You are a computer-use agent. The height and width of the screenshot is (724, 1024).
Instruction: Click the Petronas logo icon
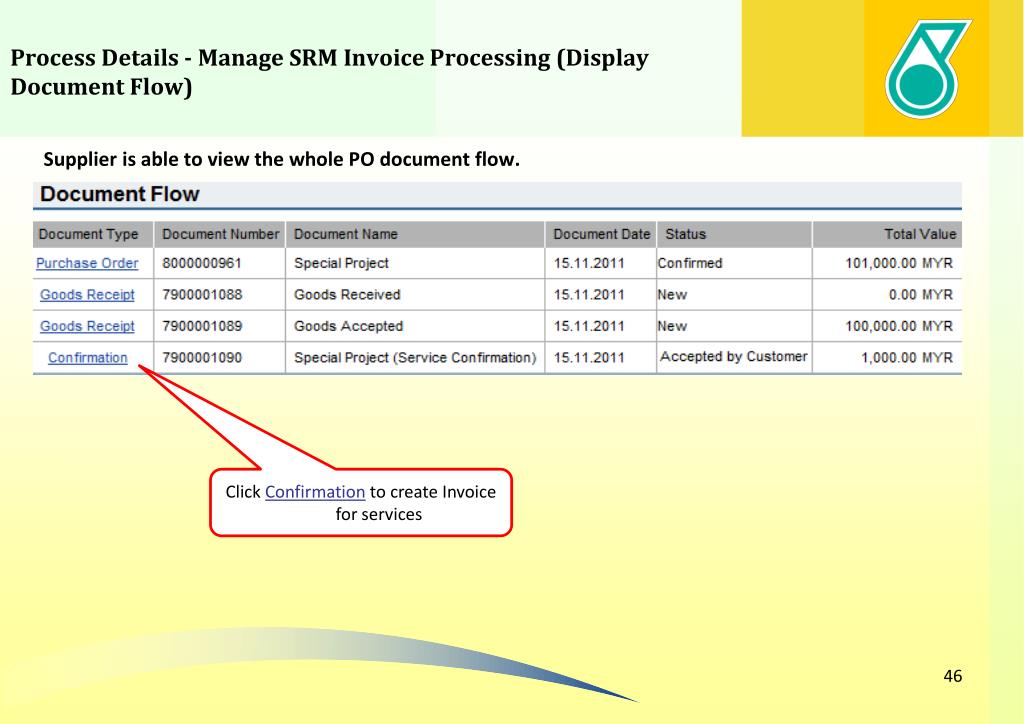[927, 69]
